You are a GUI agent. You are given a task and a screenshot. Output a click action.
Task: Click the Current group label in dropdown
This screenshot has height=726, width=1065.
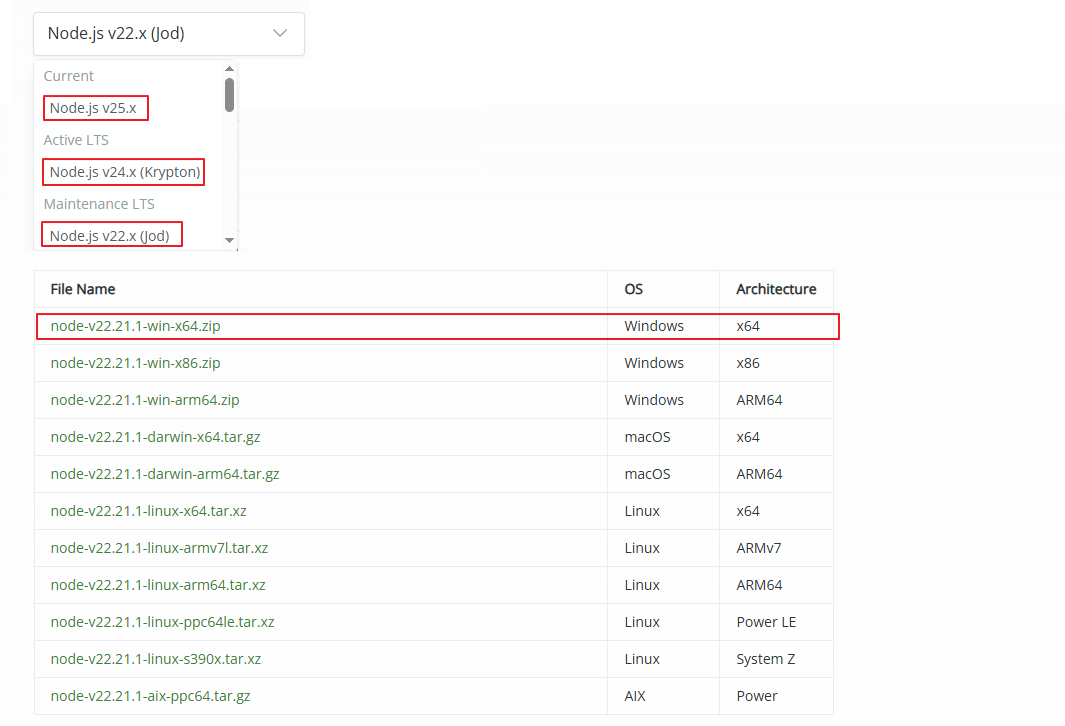coord(69,76)
